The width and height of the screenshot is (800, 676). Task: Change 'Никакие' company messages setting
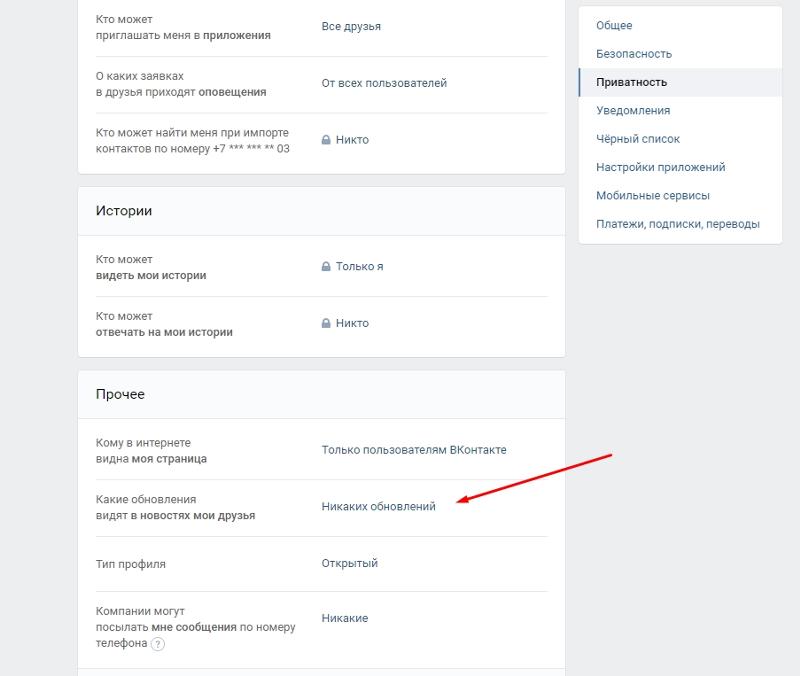[x=344, y=617]
